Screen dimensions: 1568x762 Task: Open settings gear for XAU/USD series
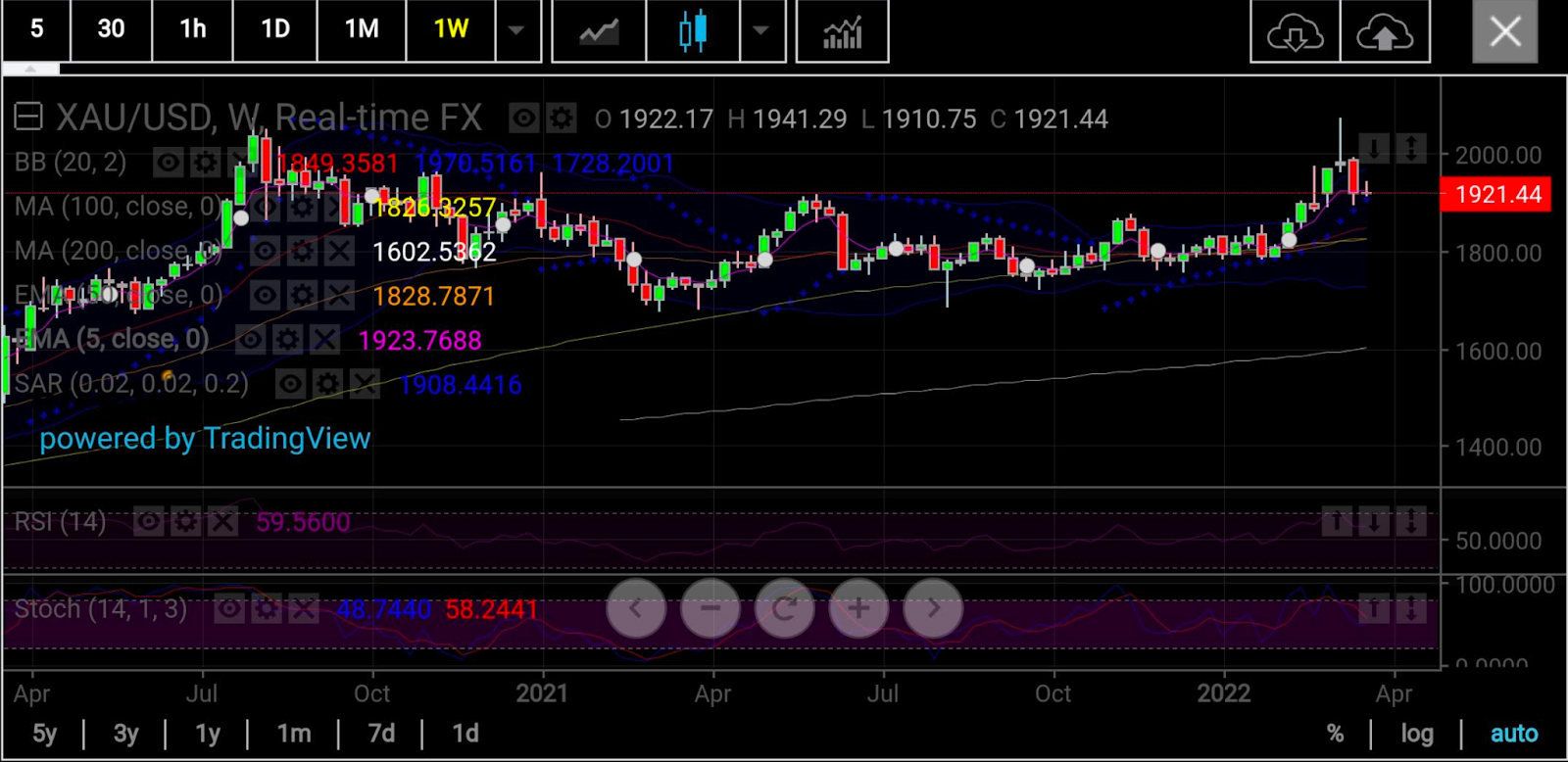pos(561,119)
